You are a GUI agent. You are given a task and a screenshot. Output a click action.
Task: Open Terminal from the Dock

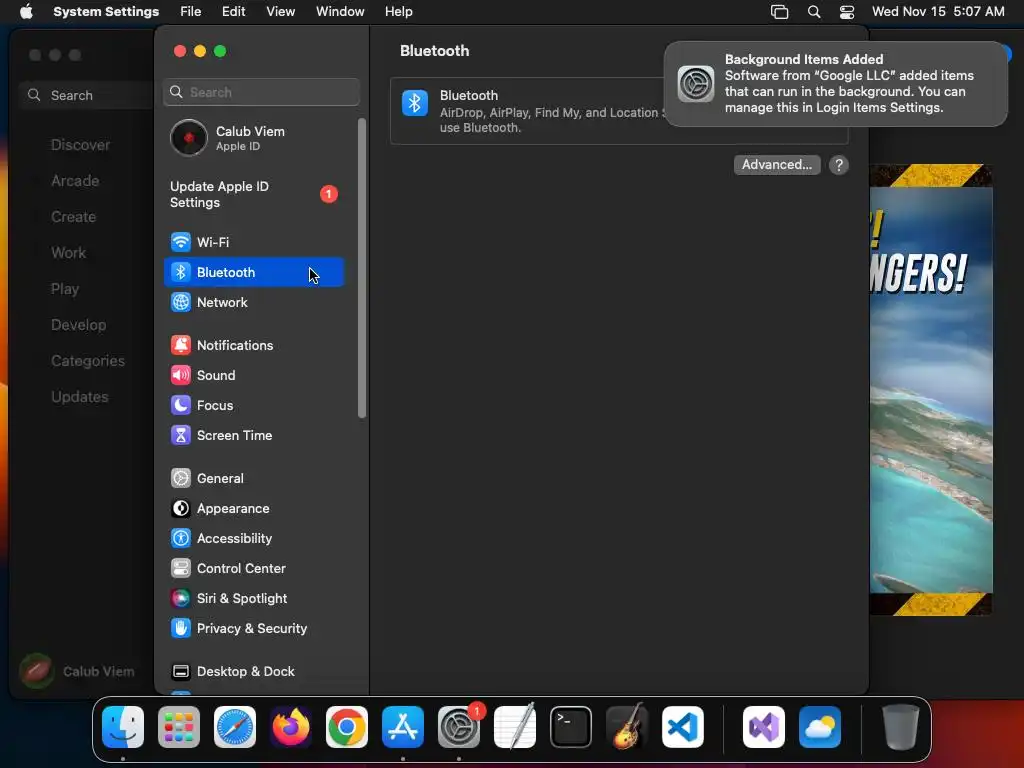point(571,727)
